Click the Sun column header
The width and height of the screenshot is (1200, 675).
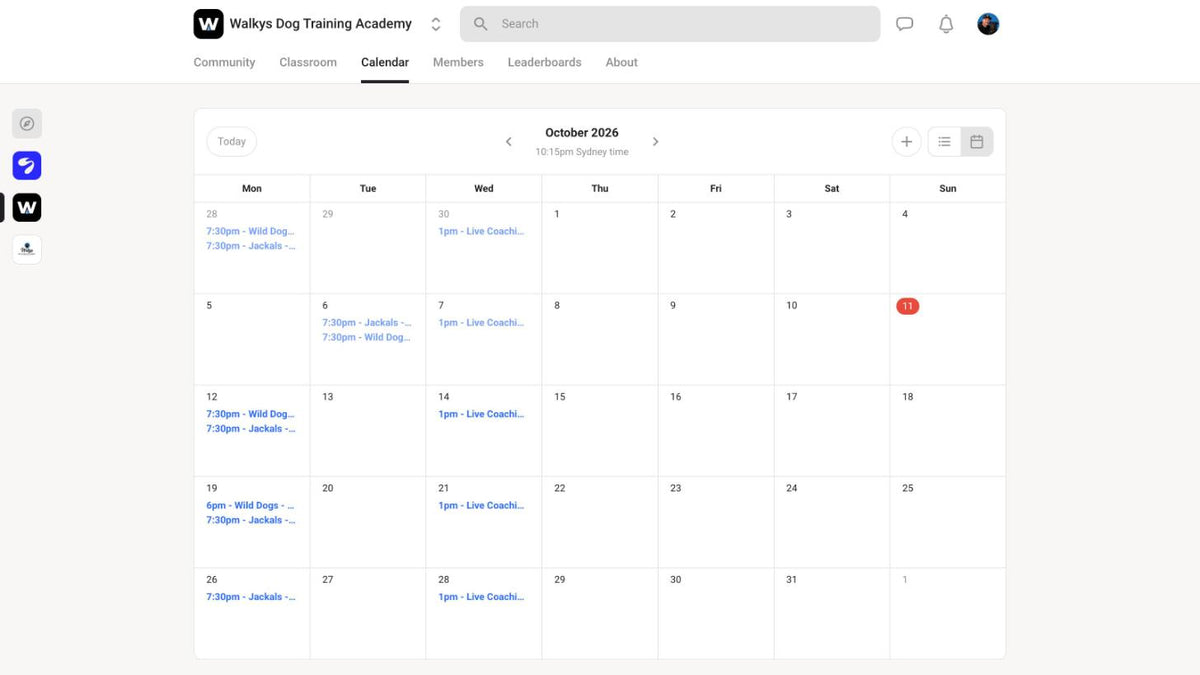tap(948, 188)
